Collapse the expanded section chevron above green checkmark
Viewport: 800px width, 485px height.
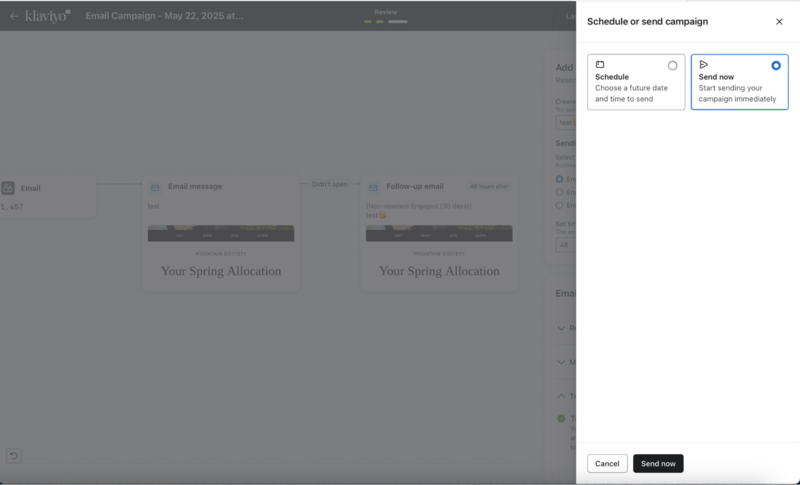[x=561, y=396]
